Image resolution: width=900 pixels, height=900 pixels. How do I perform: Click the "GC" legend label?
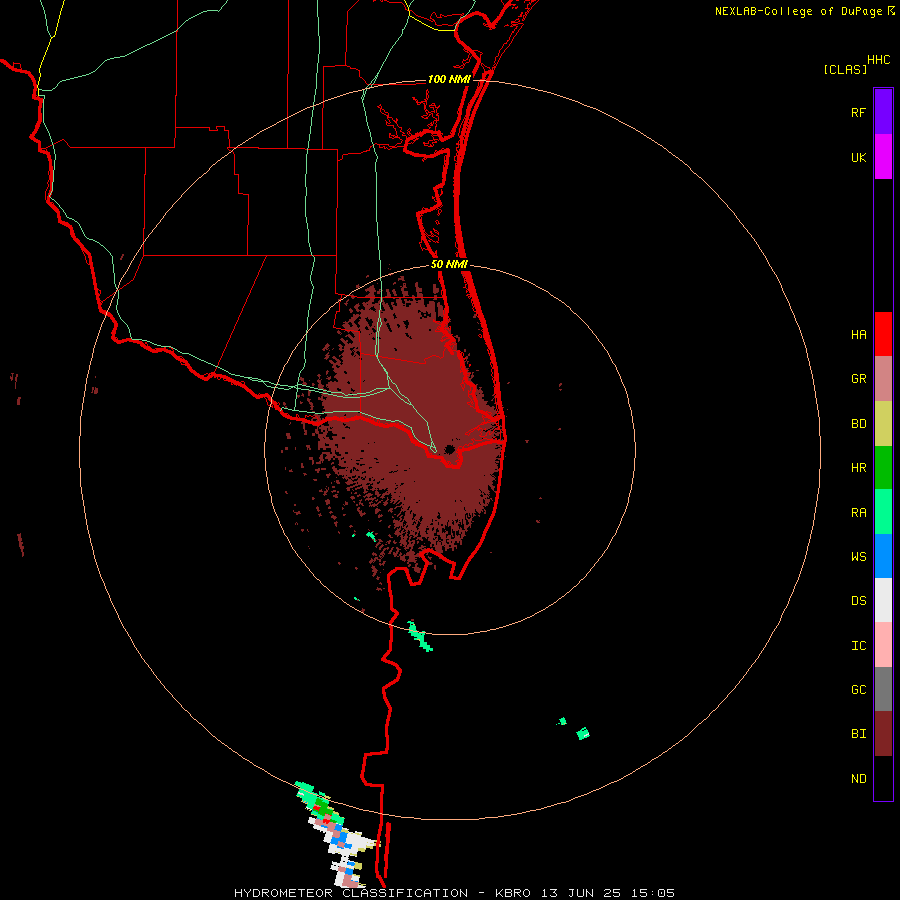858,690
